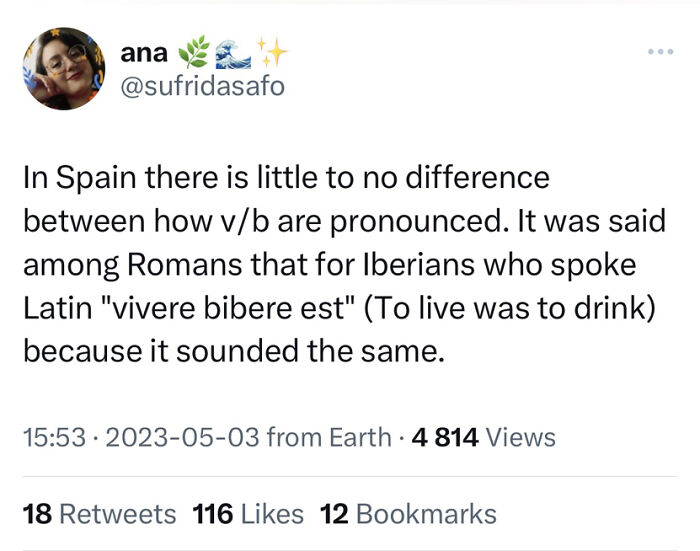Click the 15:53 timestamp

(50, 437)
